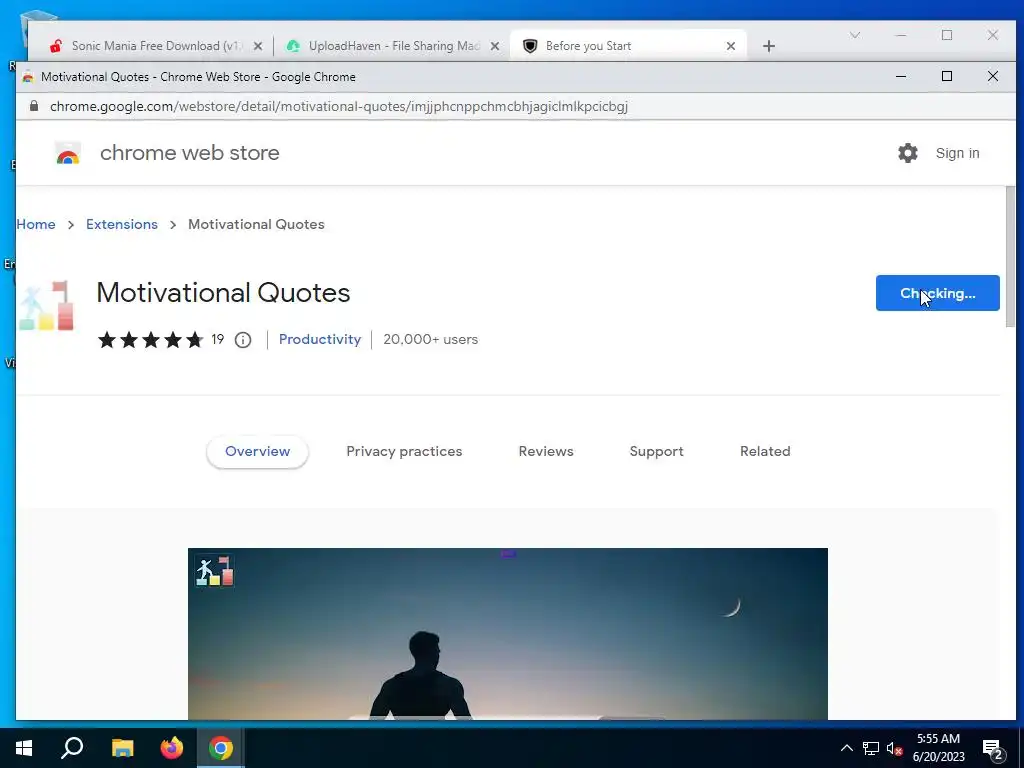1024x768 pixels.
Task: Click the Motivational Quotes heading
Action: click(223, 293)
